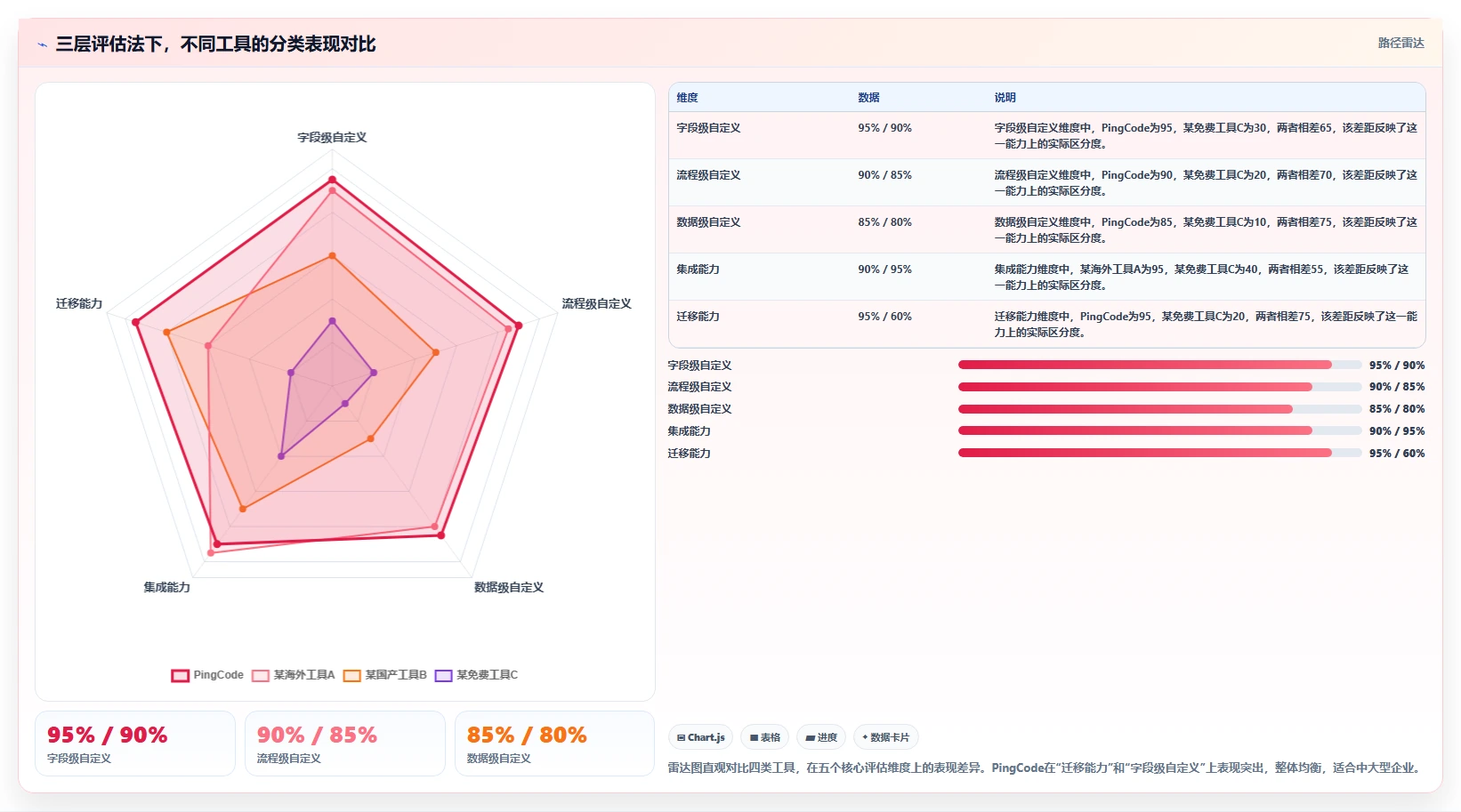Click the 集成能力 progress bar
This screenshot has height=812, width=1461.
[x=1159, y=430]
